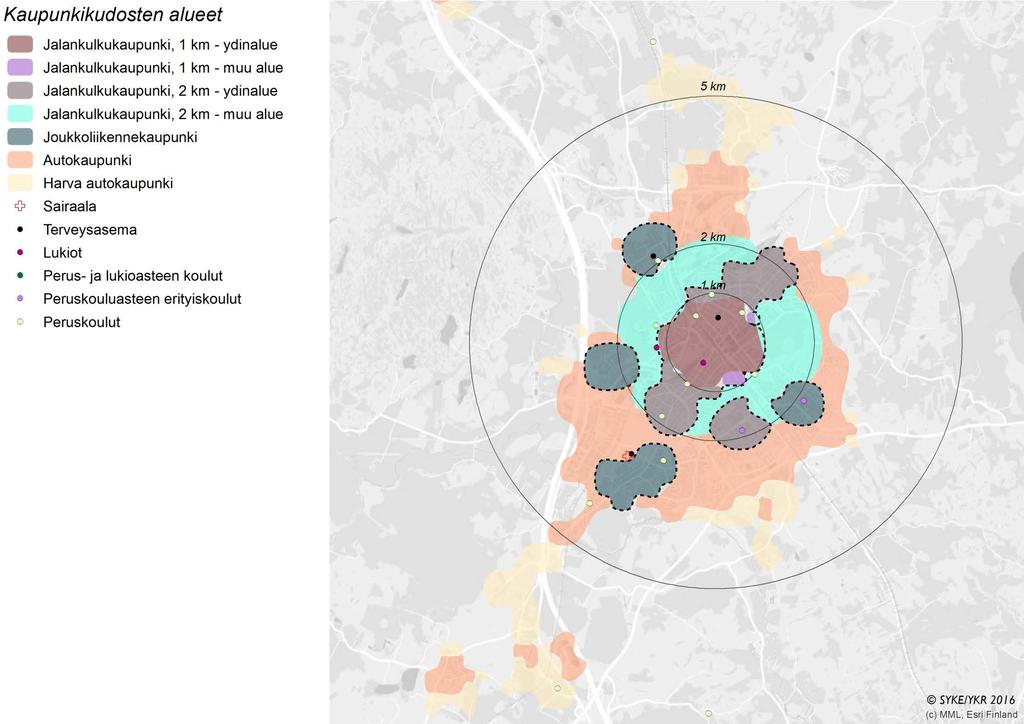Click the light Peruskoulut legend dot

(20, 322)
